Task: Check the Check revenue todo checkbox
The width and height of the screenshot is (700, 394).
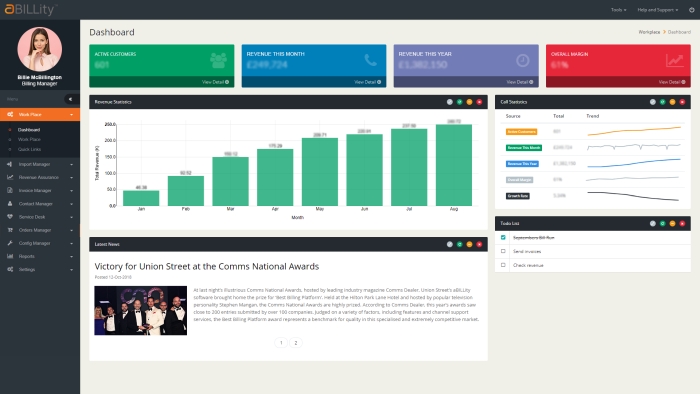Action: (503, 265)
